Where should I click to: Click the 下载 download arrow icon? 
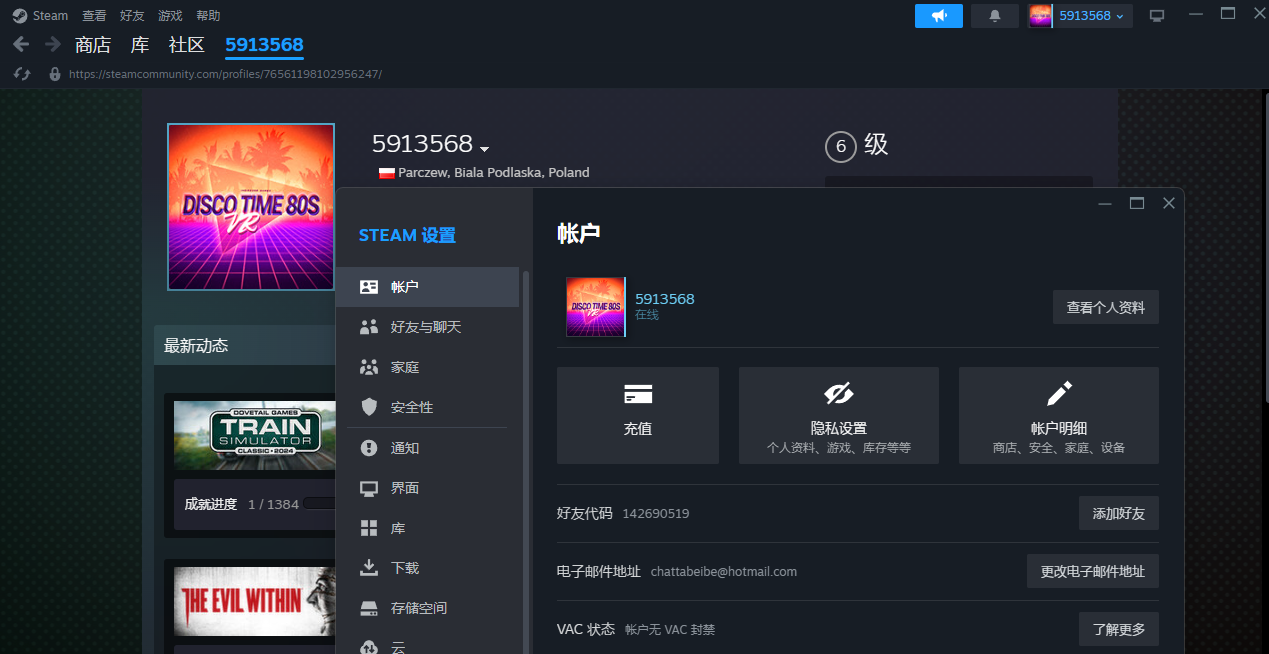click(369, 568)
